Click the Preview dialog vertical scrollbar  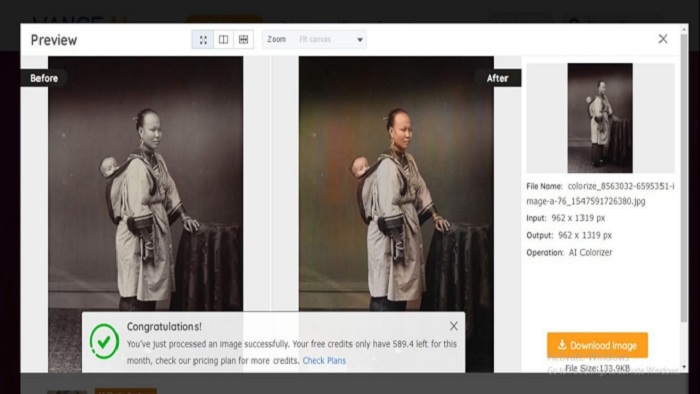tap(684, 178)
